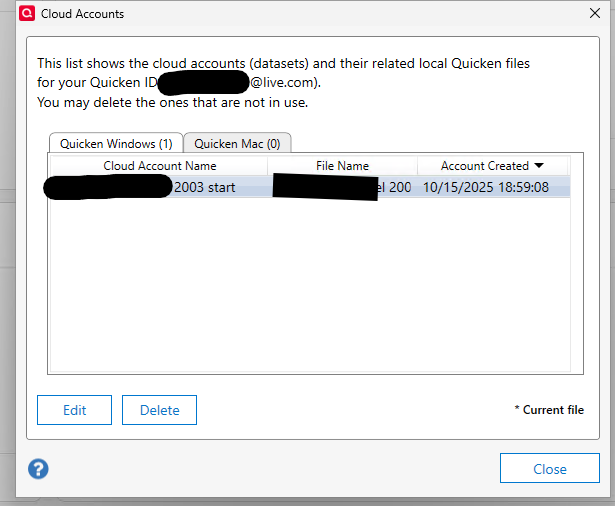Sort by Cloud Account Name column header
This screenshot has width=615, height=506.
(160, 166)
